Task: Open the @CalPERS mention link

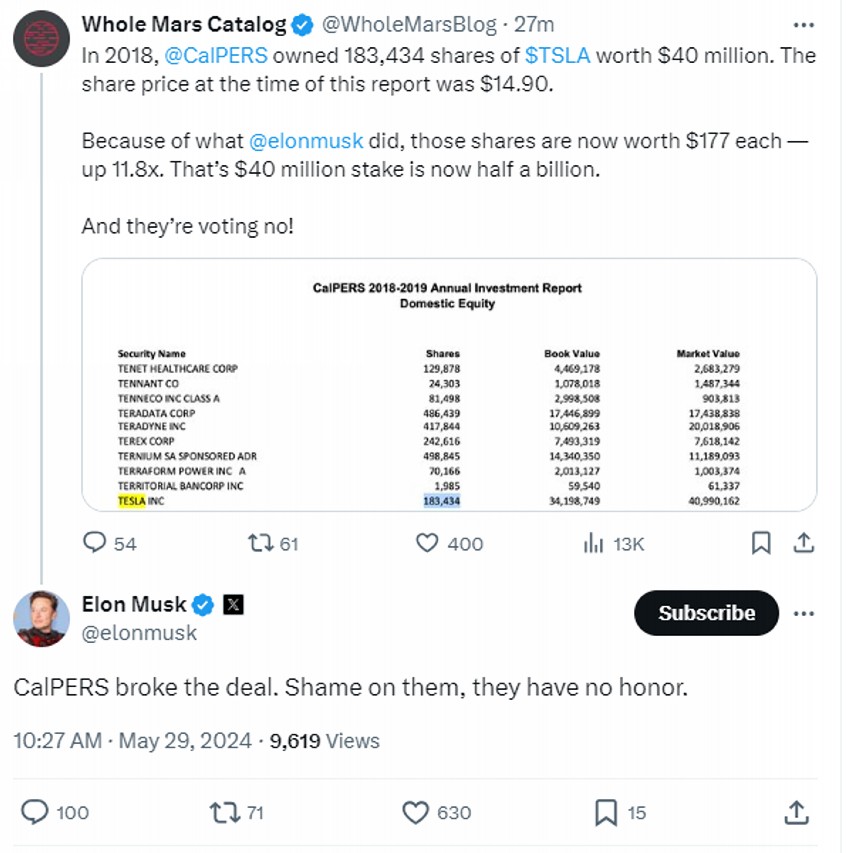Action: coord(217,56)
